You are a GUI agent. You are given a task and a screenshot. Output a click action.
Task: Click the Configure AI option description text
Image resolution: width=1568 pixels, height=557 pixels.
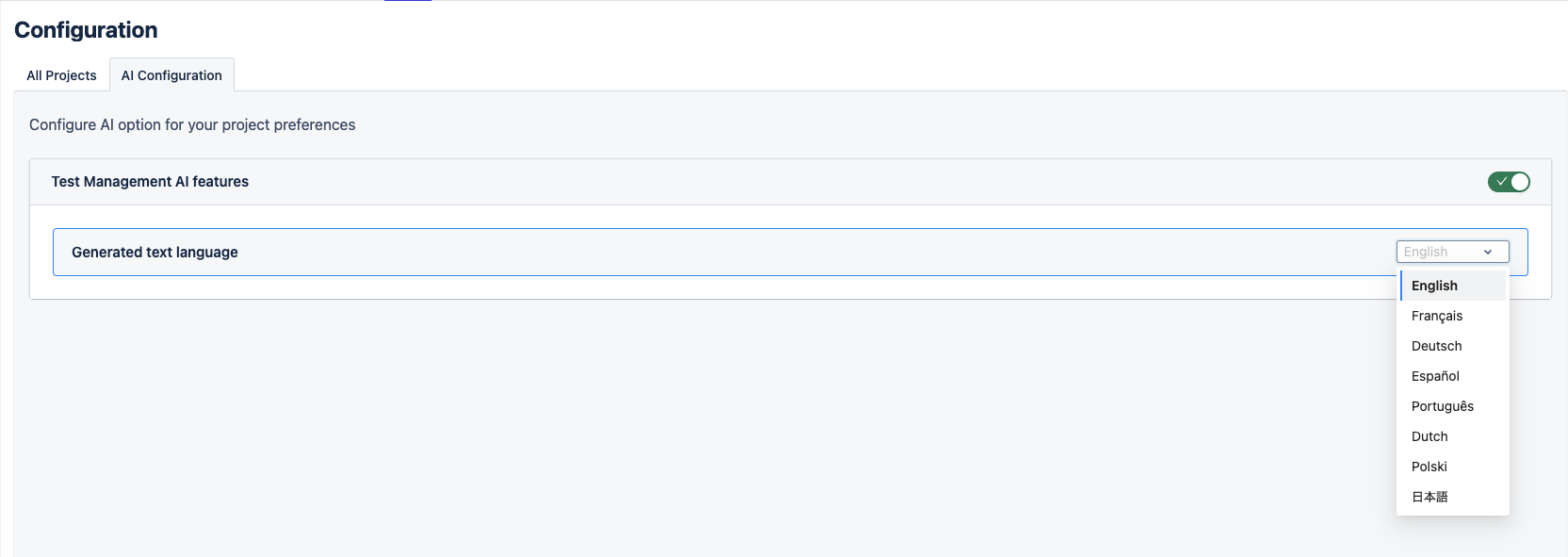[192, 124]
